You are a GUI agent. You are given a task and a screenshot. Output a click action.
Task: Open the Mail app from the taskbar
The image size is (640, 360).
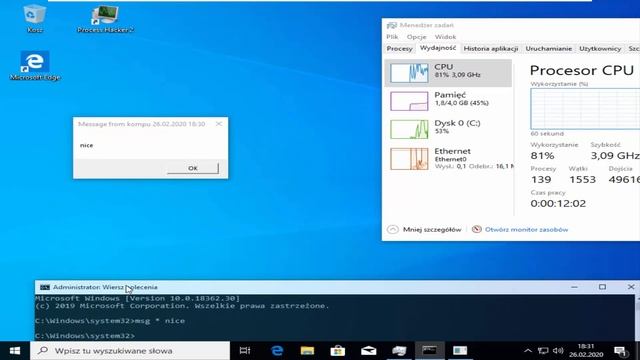click(369, 351)
